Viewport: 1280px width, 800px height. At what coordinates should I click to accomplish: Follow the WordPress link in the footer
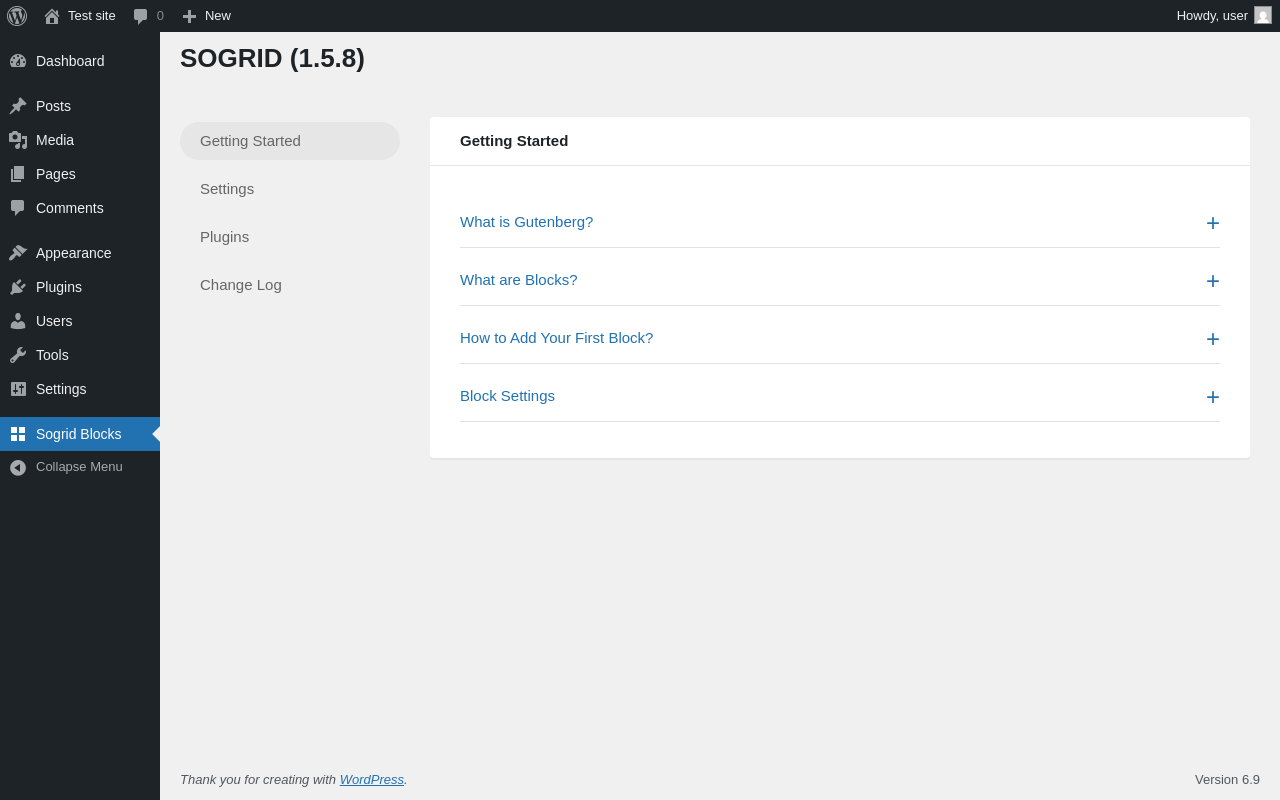click(x=372, y=780)
